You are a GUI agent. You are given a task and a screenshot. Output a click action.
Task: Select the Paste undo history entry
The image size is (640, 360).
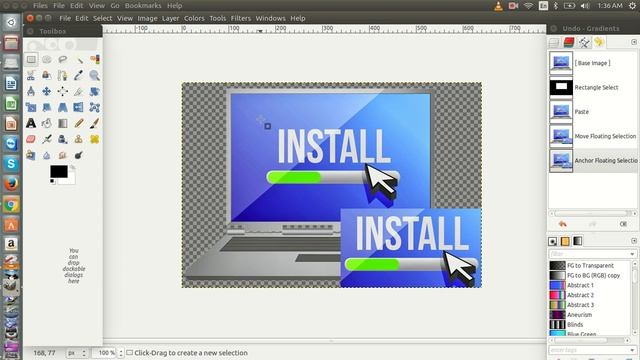pos(592,112)
